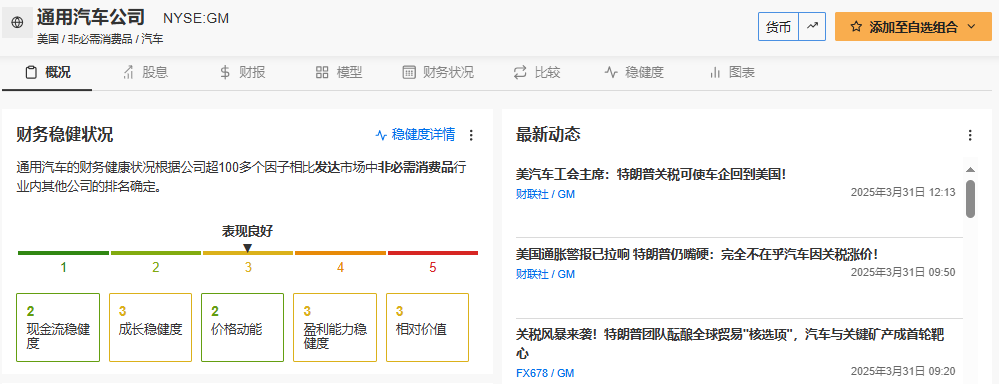Viewport: 999px width, 384px height.
Task: Open the 现金流稳健度 score card
Action: [58, 327]
